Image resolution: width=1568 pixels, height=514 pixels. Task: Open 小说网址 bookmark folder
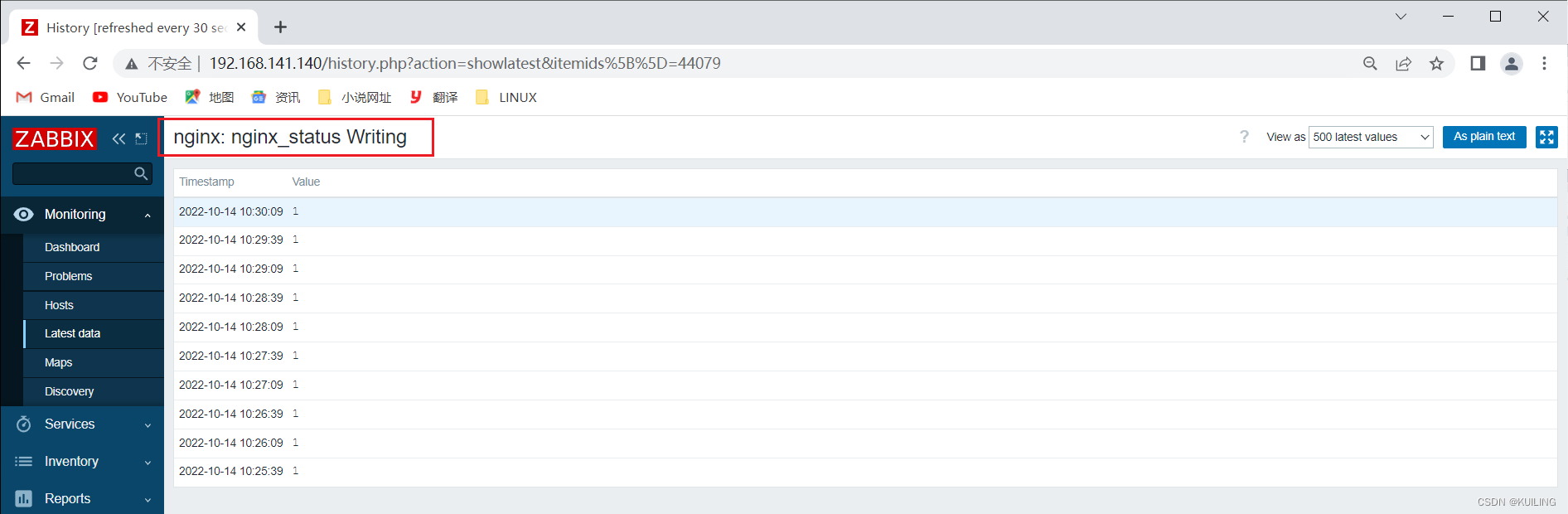point(354,97)
